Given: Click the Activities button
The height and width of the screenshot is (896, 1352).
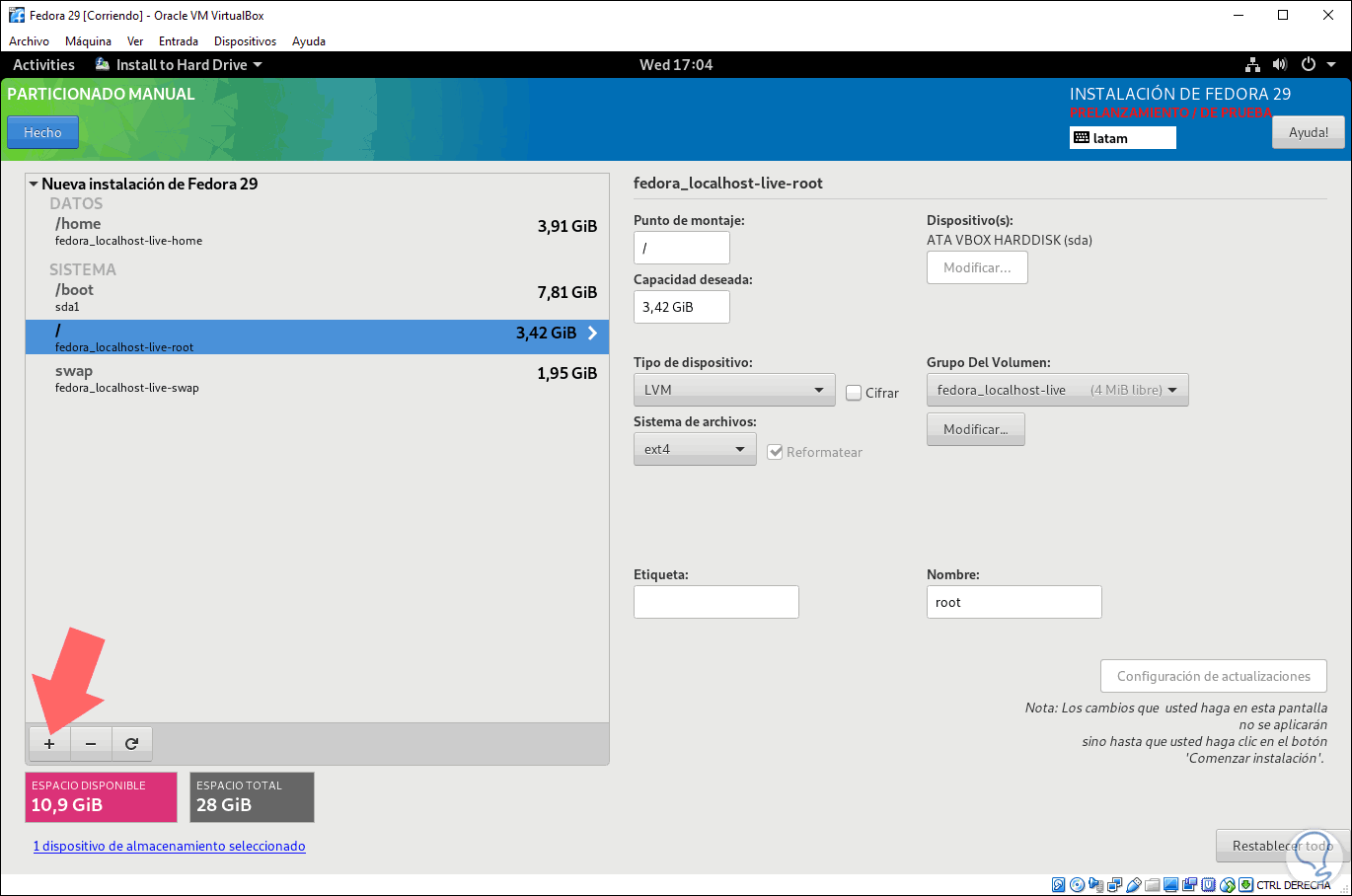Looking at the screenshot, I should pyautogui.click(x=43, y=65).
